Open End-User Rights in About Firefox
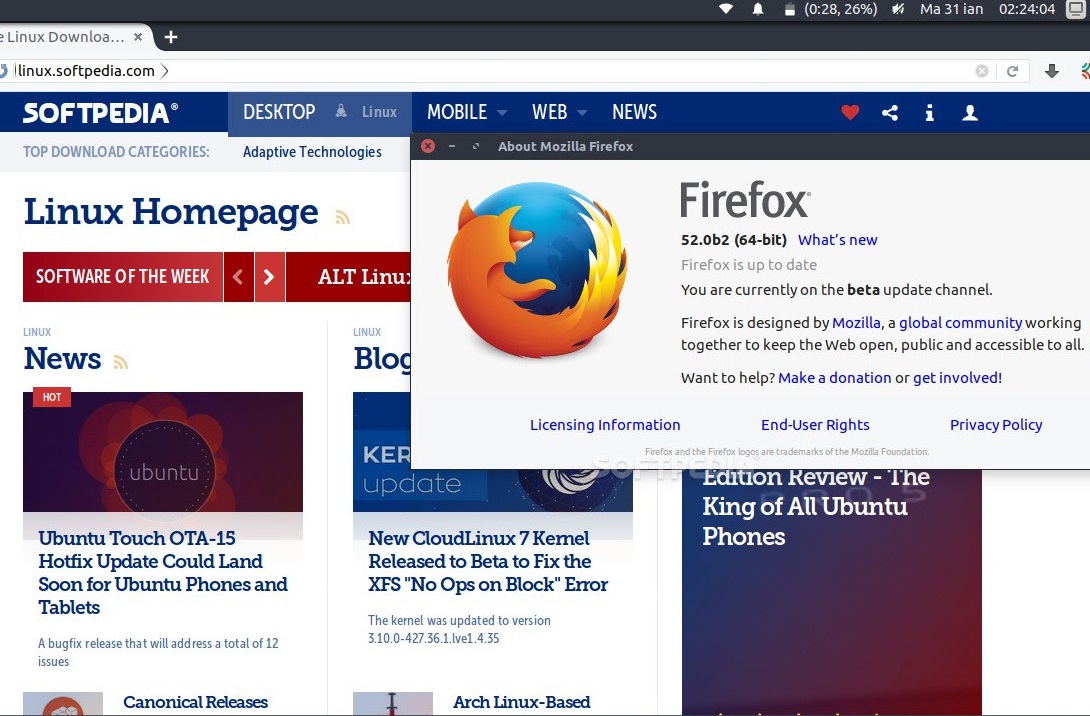The image size is (1090, 716). [x=815, y=425]
